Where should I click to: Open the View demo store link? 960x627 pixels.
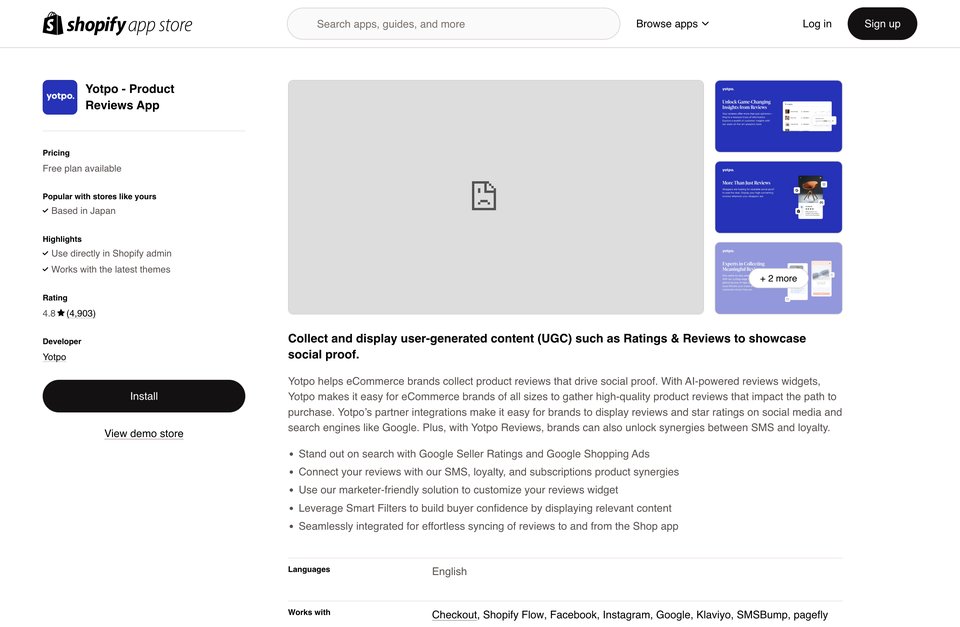[x=144, y=434]
